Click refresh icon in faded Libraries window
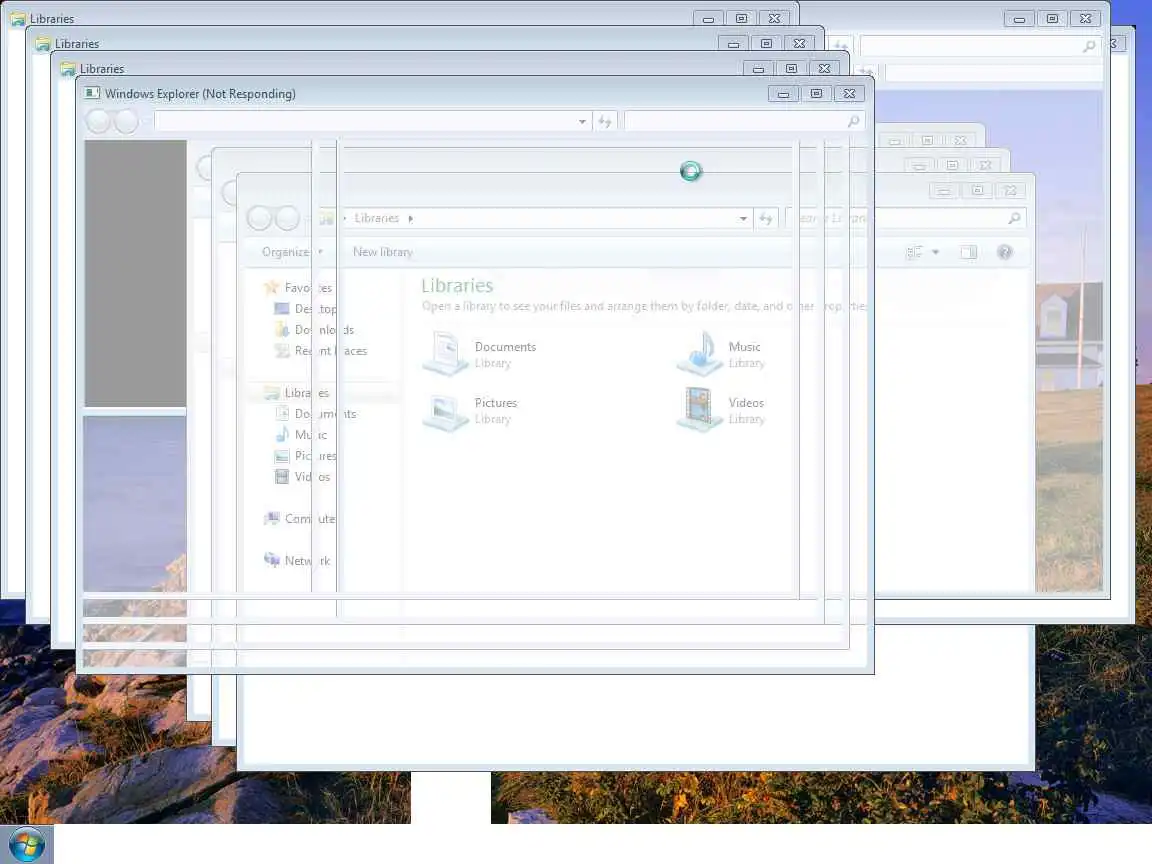 (766, 218)
